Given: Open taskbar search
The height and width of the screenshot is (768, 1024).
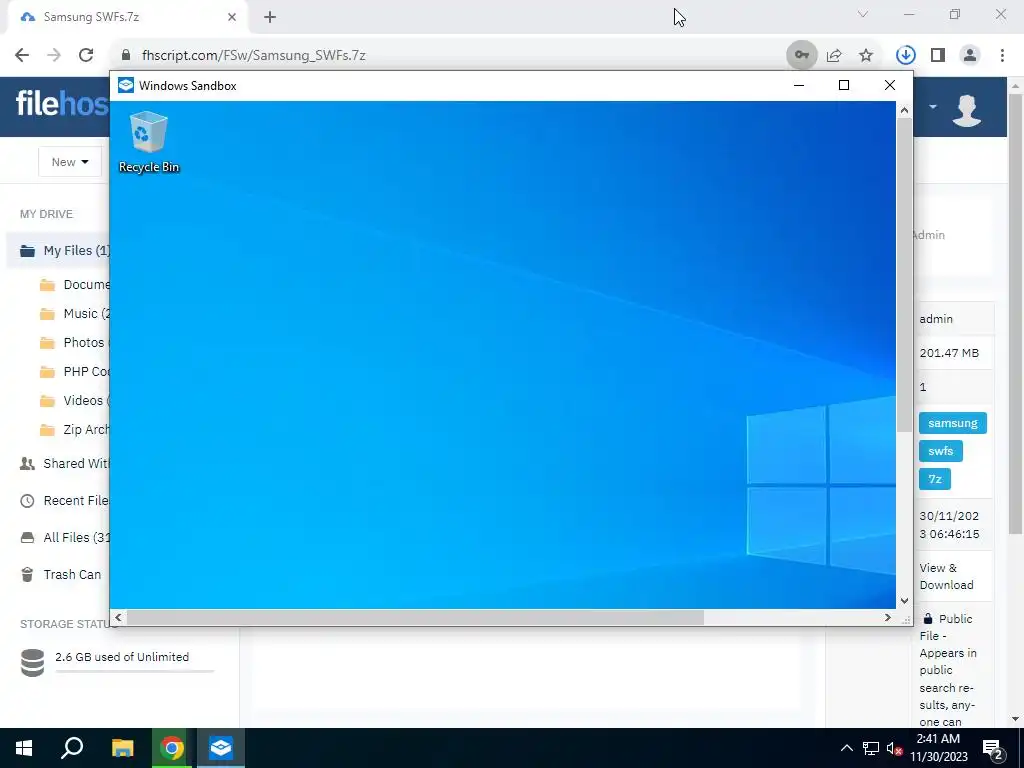Looking at the screenshot, I should click(72, 748).
